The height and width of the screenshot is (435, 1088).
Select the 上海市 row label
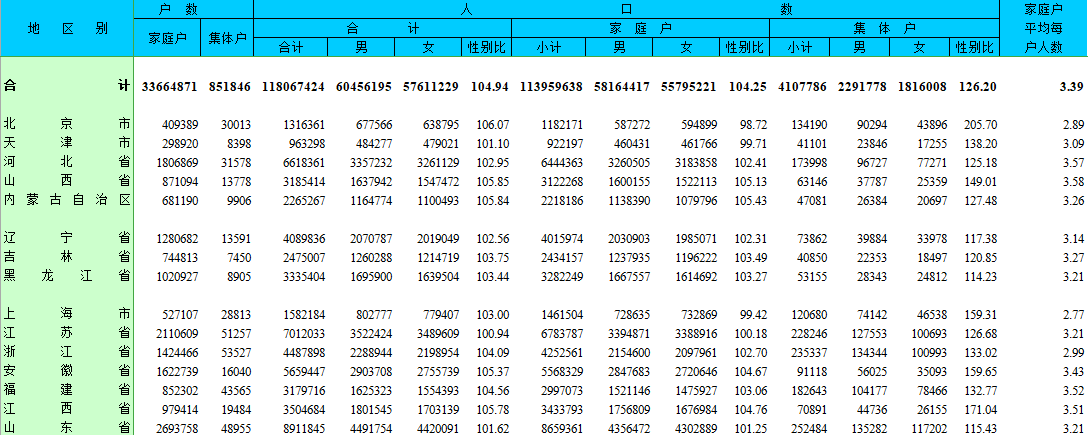pyautogui.click(x=67, y=313)
